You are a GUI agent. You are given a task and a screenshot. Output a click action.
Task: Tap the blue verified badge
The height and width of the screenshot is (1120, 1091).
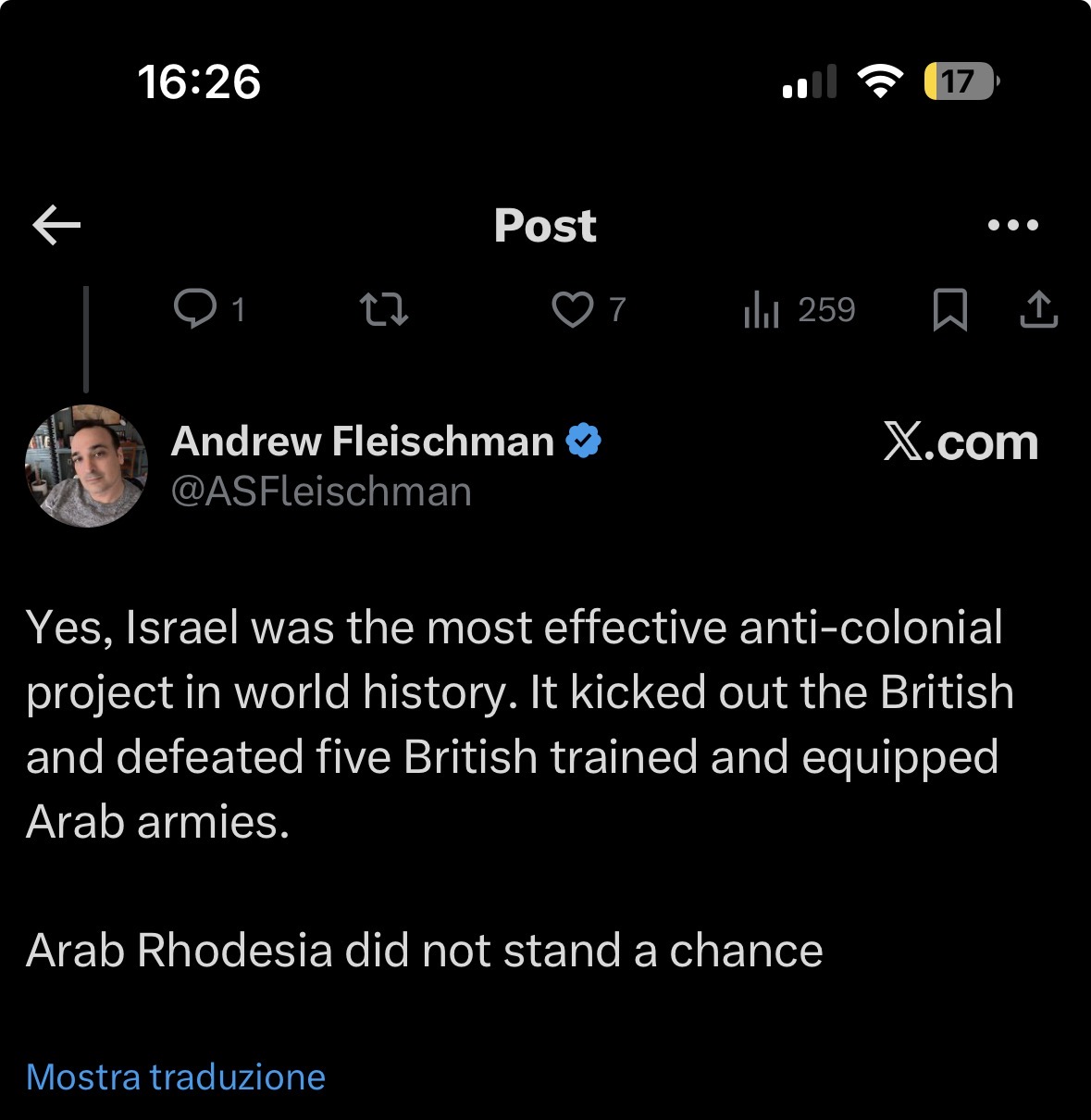pyautogui.click(x=583, y=441)
